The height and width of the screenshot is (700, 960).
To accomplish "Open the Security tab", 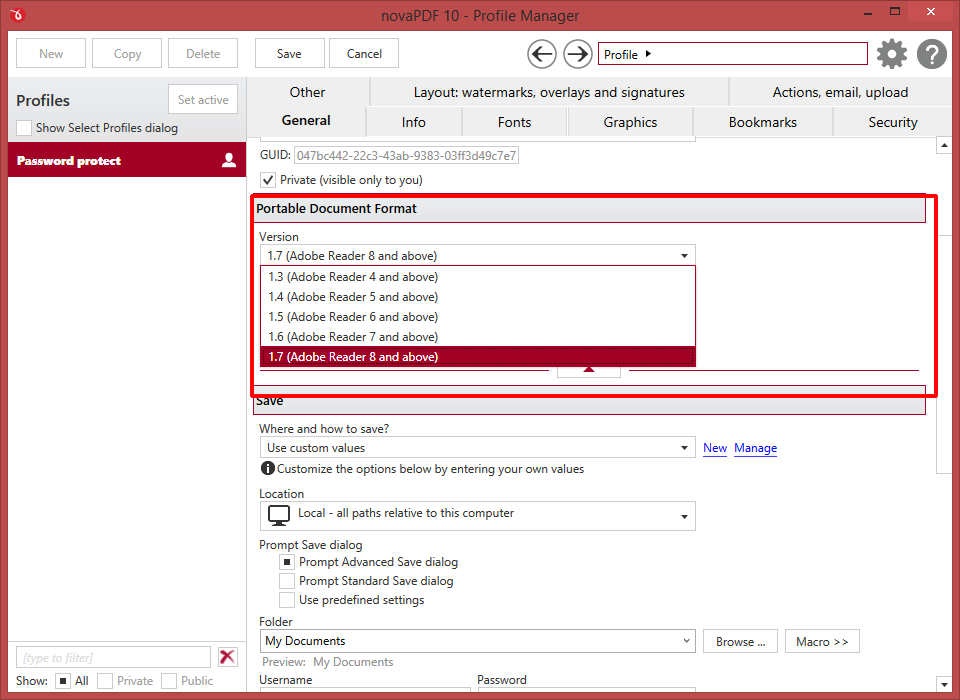I will pos(892,122).
